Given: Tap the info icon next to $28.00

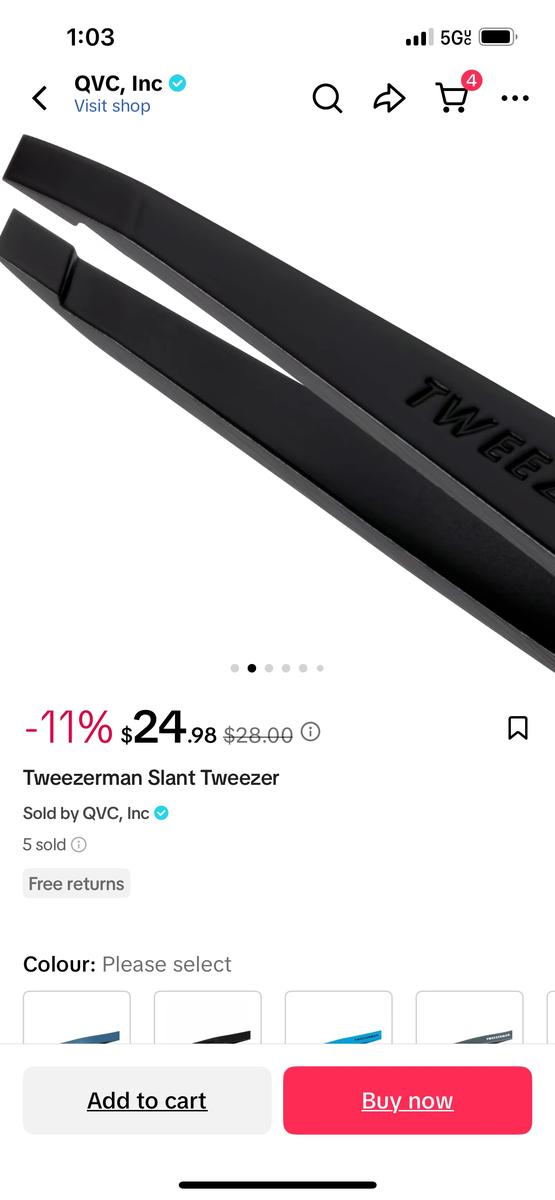Looking at the screenshot, I should [311, 732].
